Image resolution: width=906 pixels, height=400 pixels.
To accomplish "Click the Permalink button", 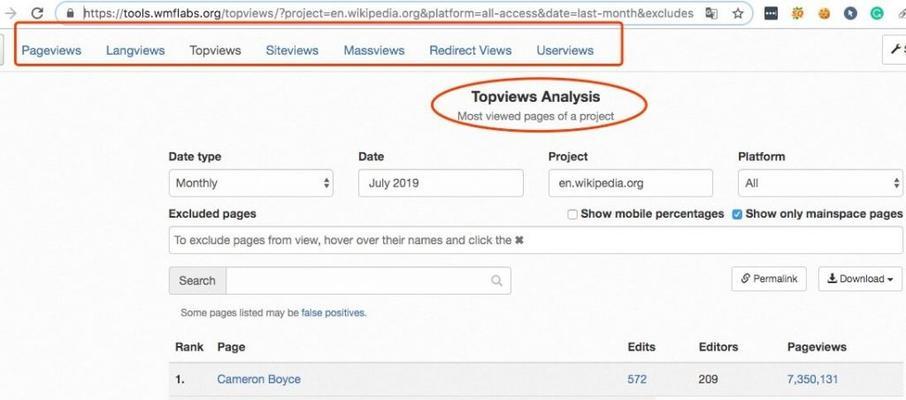I will click(x=769, y=279).
